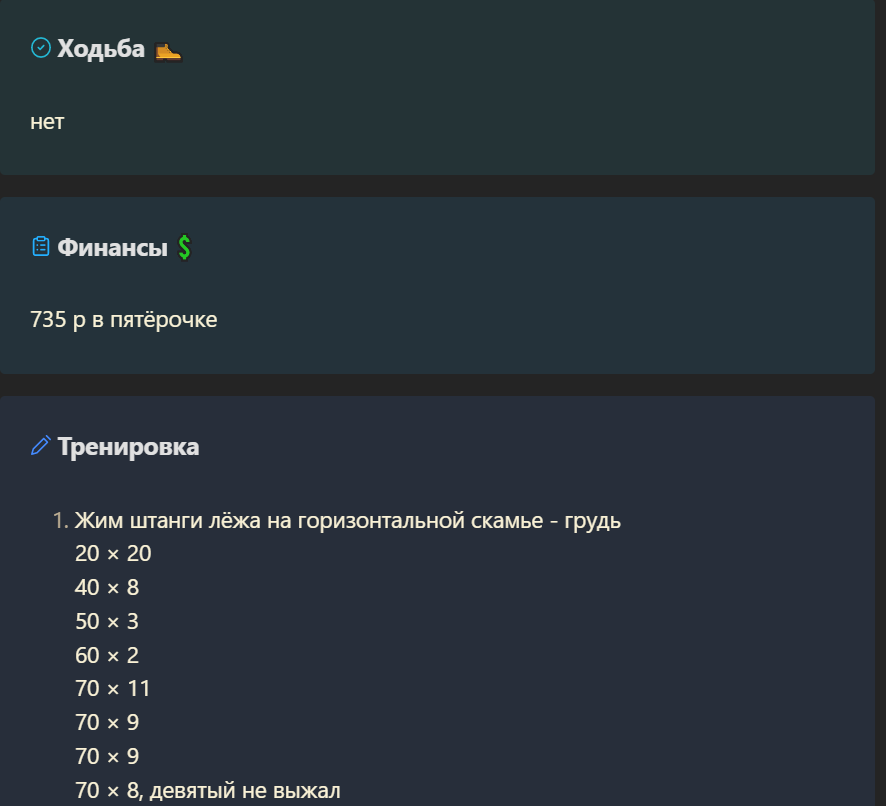Viewport: 886px width, 806px height.
Task: Click the list number 1 marker
Action: click(x=60, y=521)
